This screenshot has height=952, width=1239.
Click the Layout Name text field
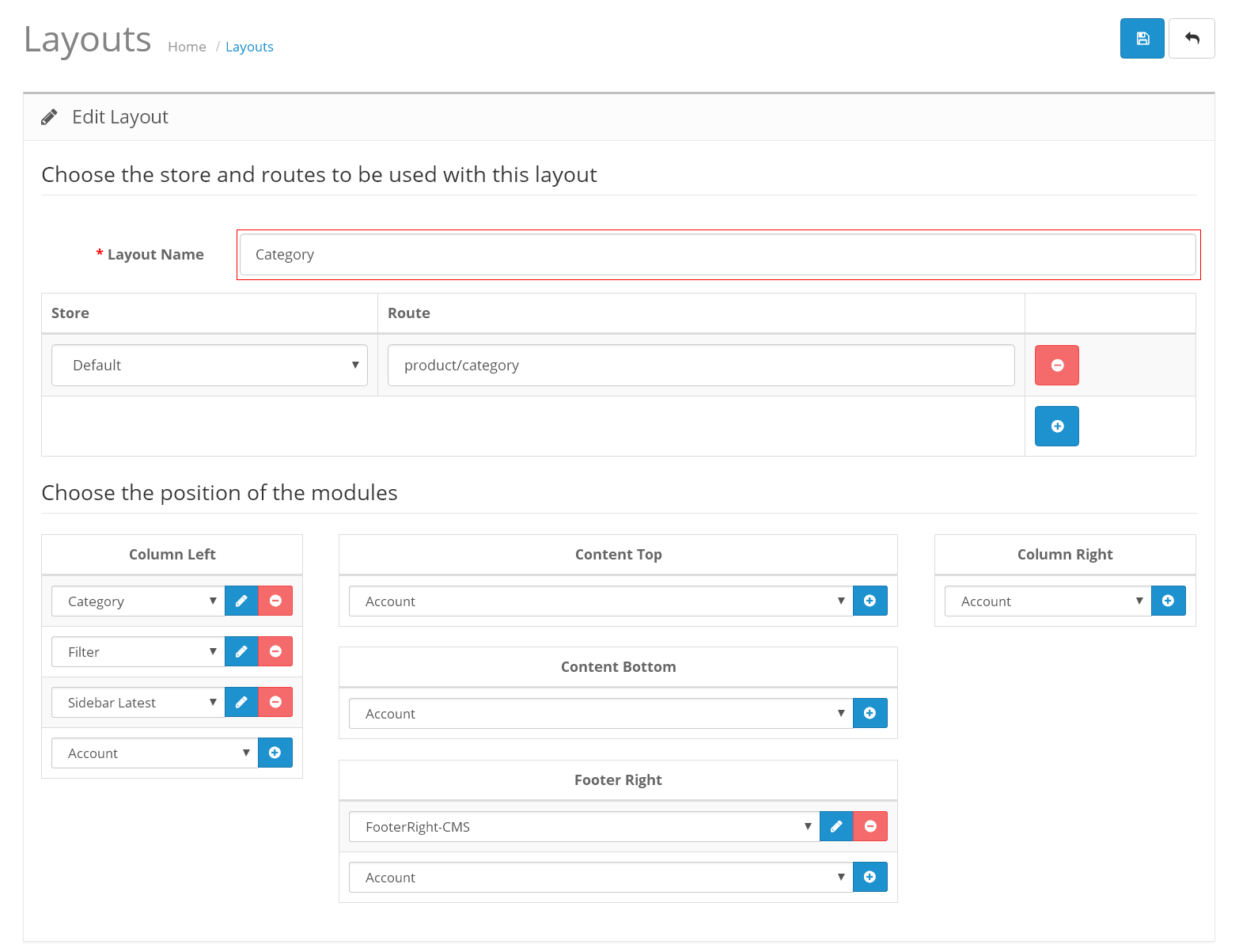coord(718,255)
